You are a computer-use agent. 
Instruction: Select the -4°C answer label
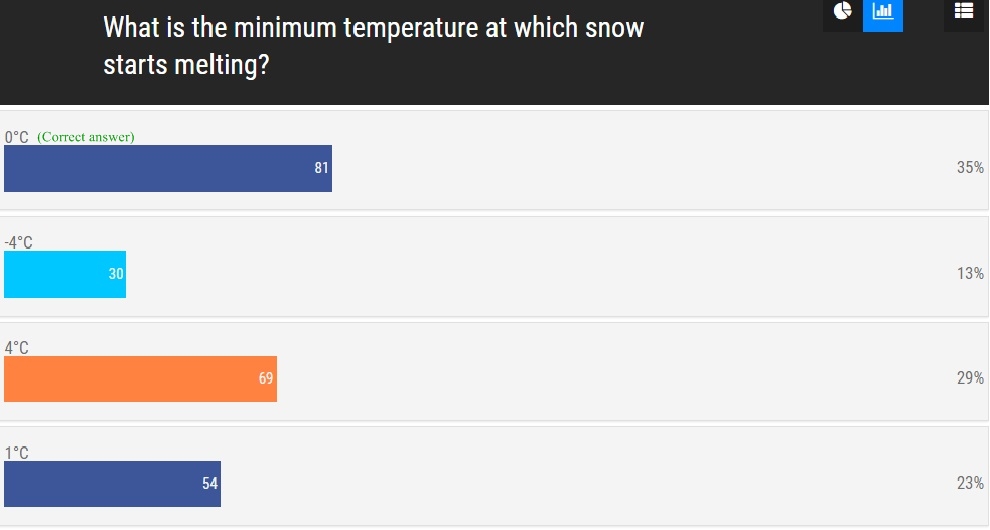18,243
